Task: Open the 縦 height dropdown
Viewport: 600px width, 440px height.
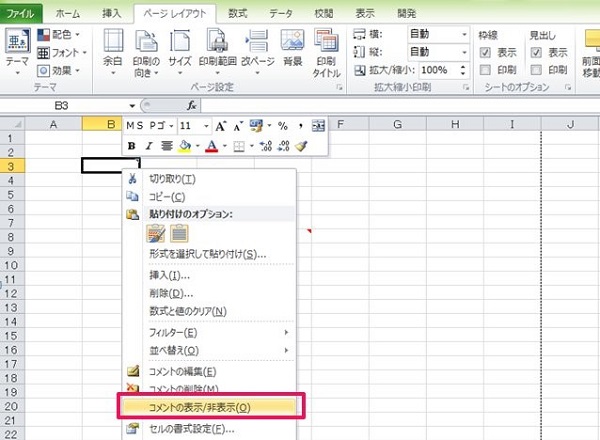Action: pyautogui.click(x=464, y=52)
